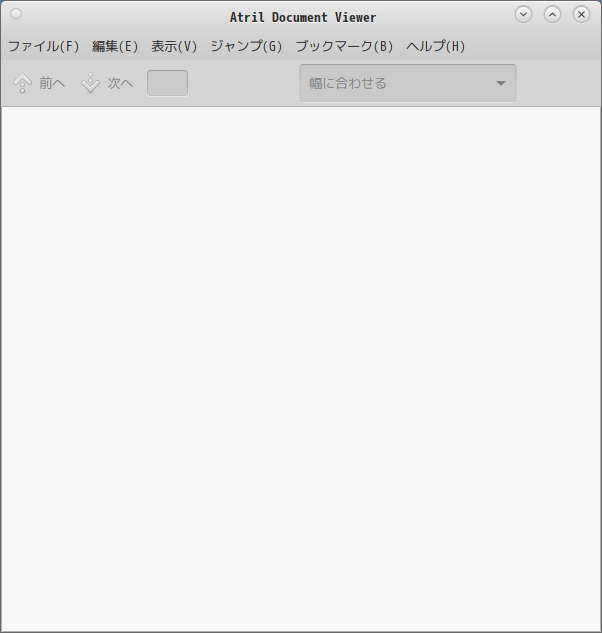Open the 表示(V) menu
Viewport: 602px width, 633px height.
point(174,46)
